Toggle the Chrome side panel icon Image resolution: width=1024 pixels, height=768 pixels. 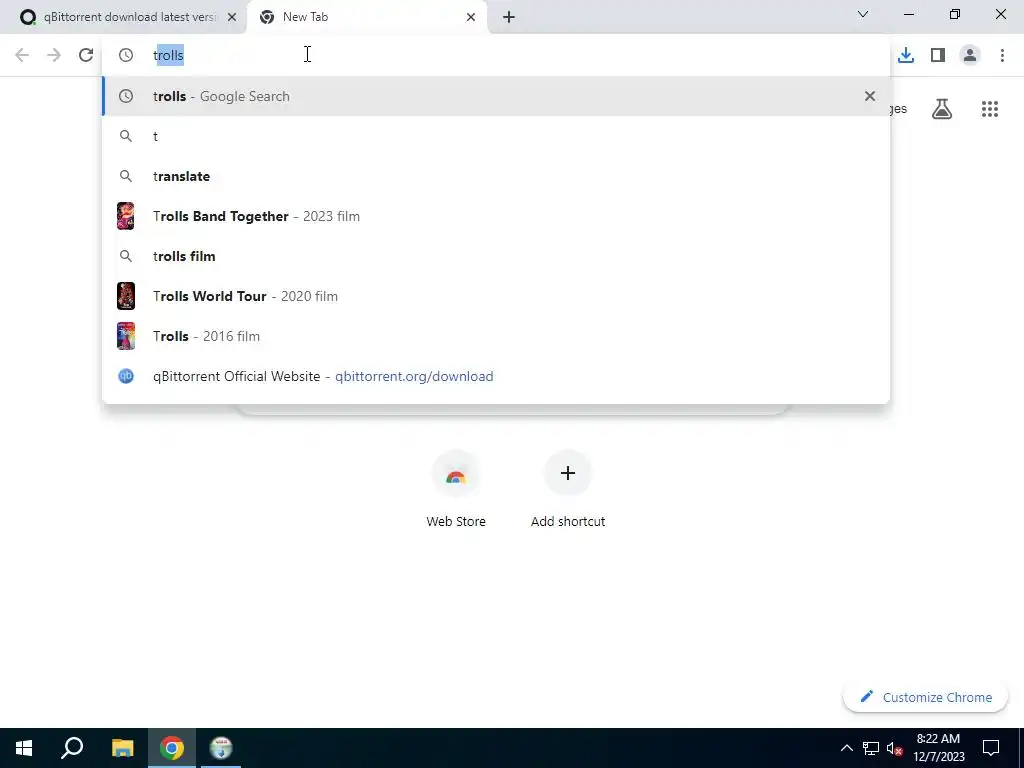click(x=938, y=56)
